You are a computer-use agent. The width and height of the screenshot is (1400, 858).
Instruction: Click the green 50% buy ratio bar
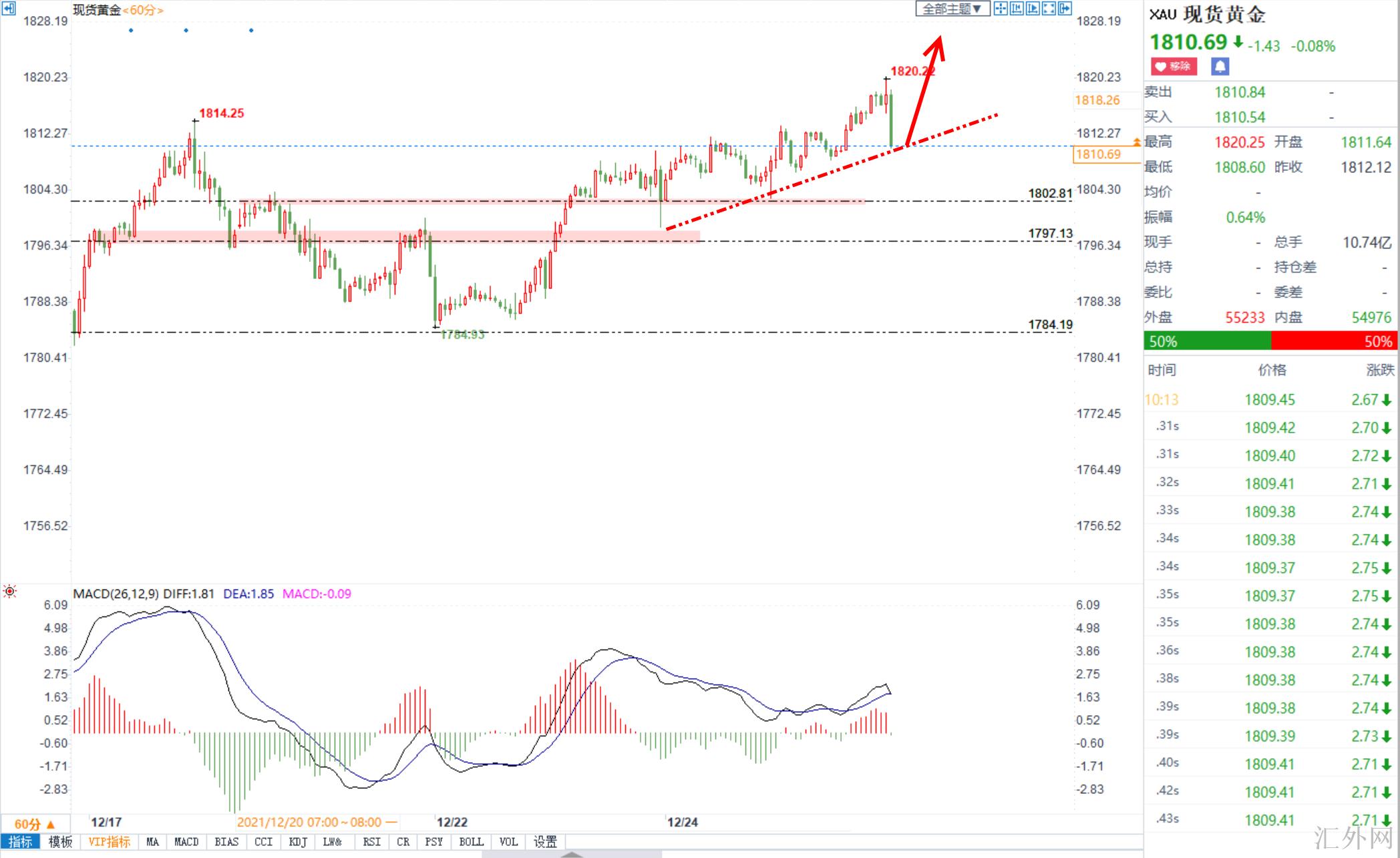[1207, 341]
